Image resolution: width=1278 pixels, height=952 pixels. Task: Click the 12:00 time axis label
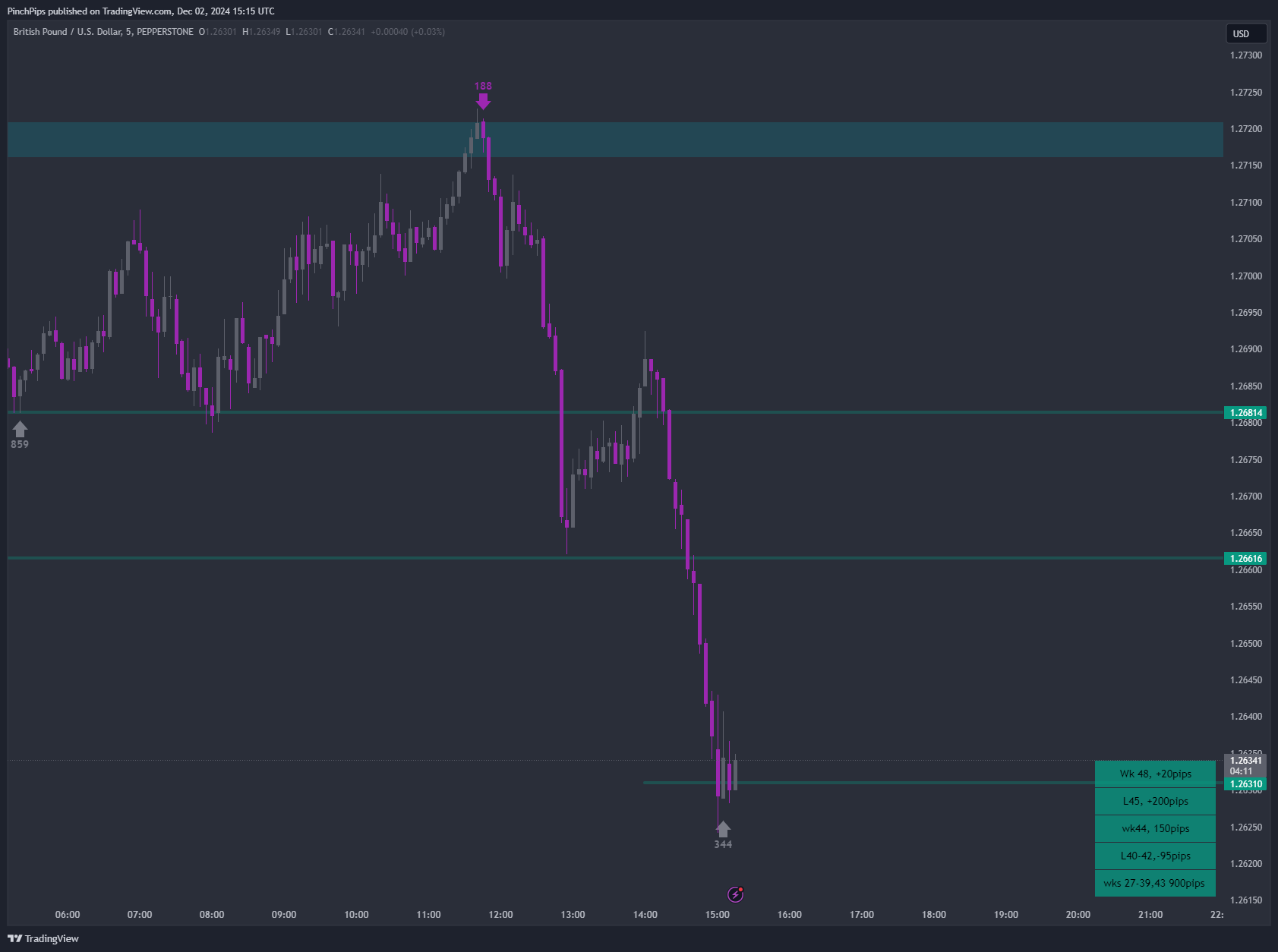pyautogui.click(x=500, y=915)
